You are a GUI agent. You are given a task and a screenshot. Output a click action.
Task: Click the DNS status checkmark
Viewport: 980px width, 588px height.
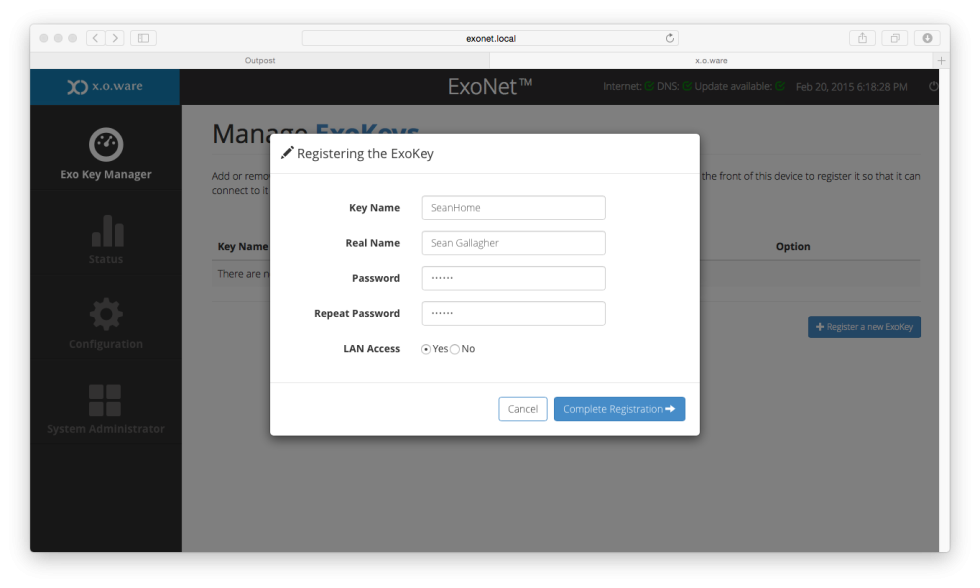click(x=687, y=87)
